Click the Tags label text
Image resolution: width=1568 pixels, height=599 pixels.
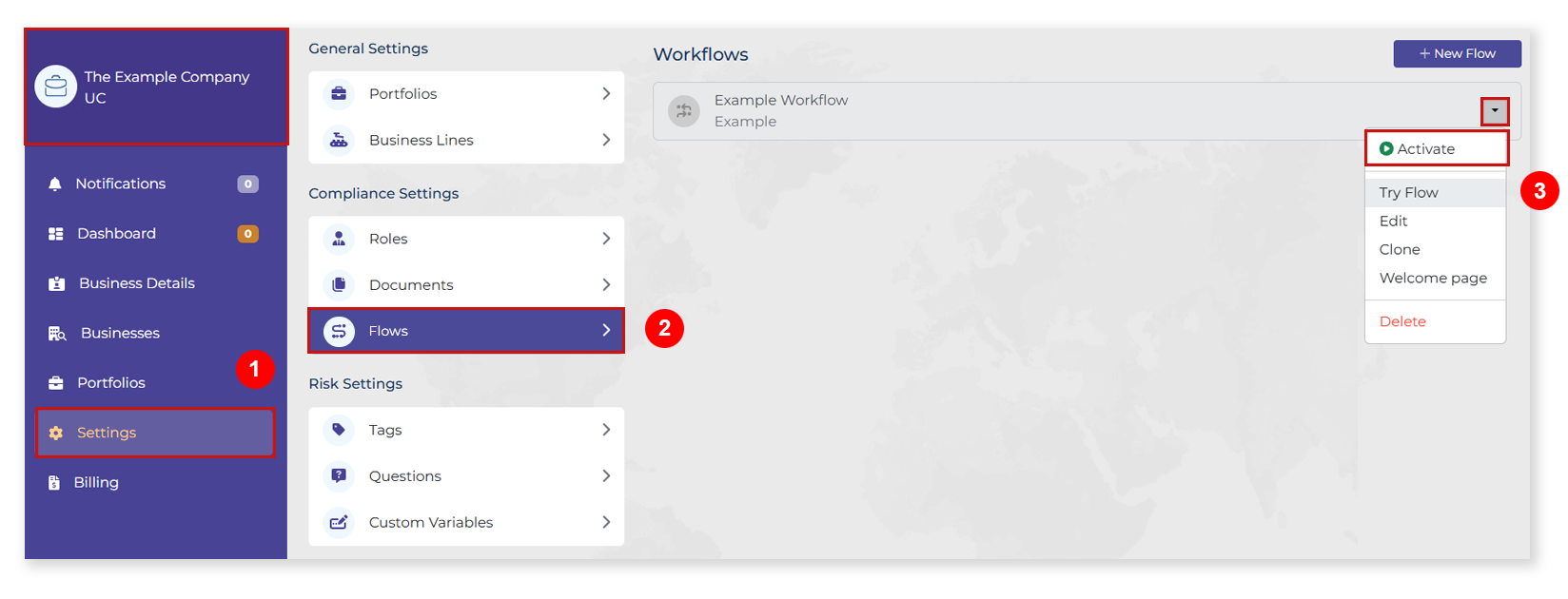(385, 431)
